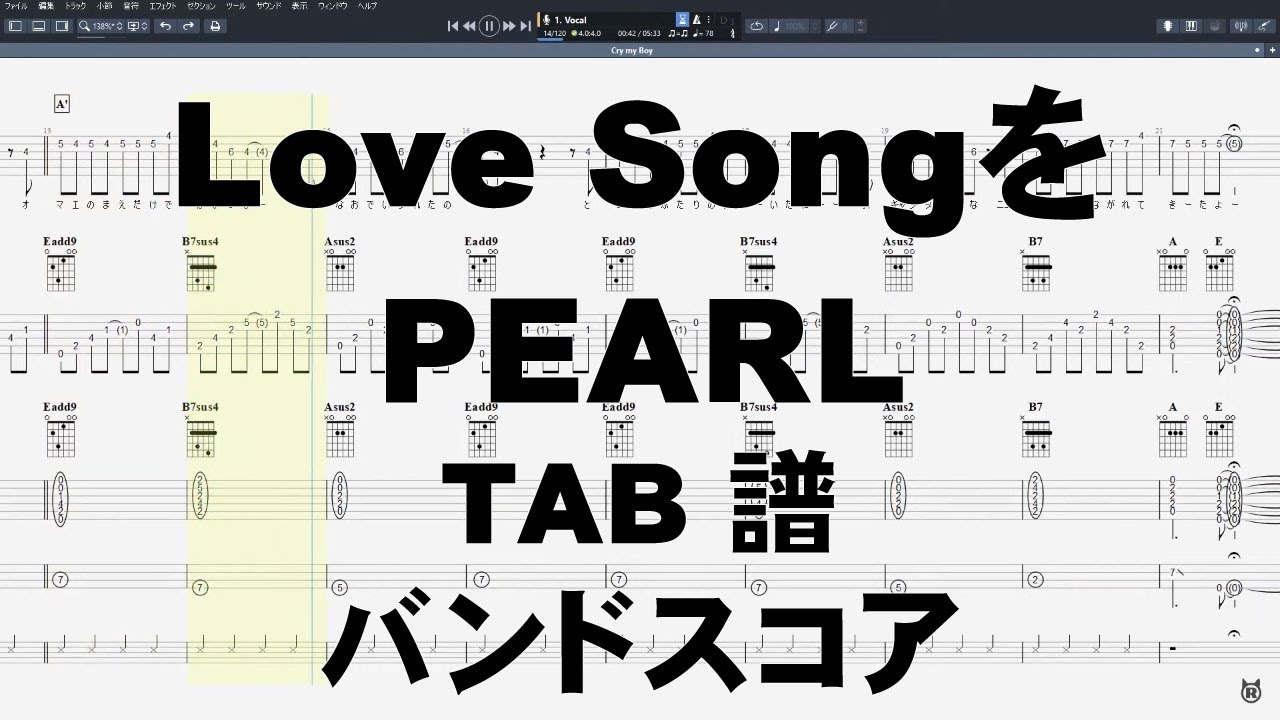Image resolution: width=1280 pixels, height=720 pixels.
Task: Open the print dialog via printer icon
Action: (215, 25)
